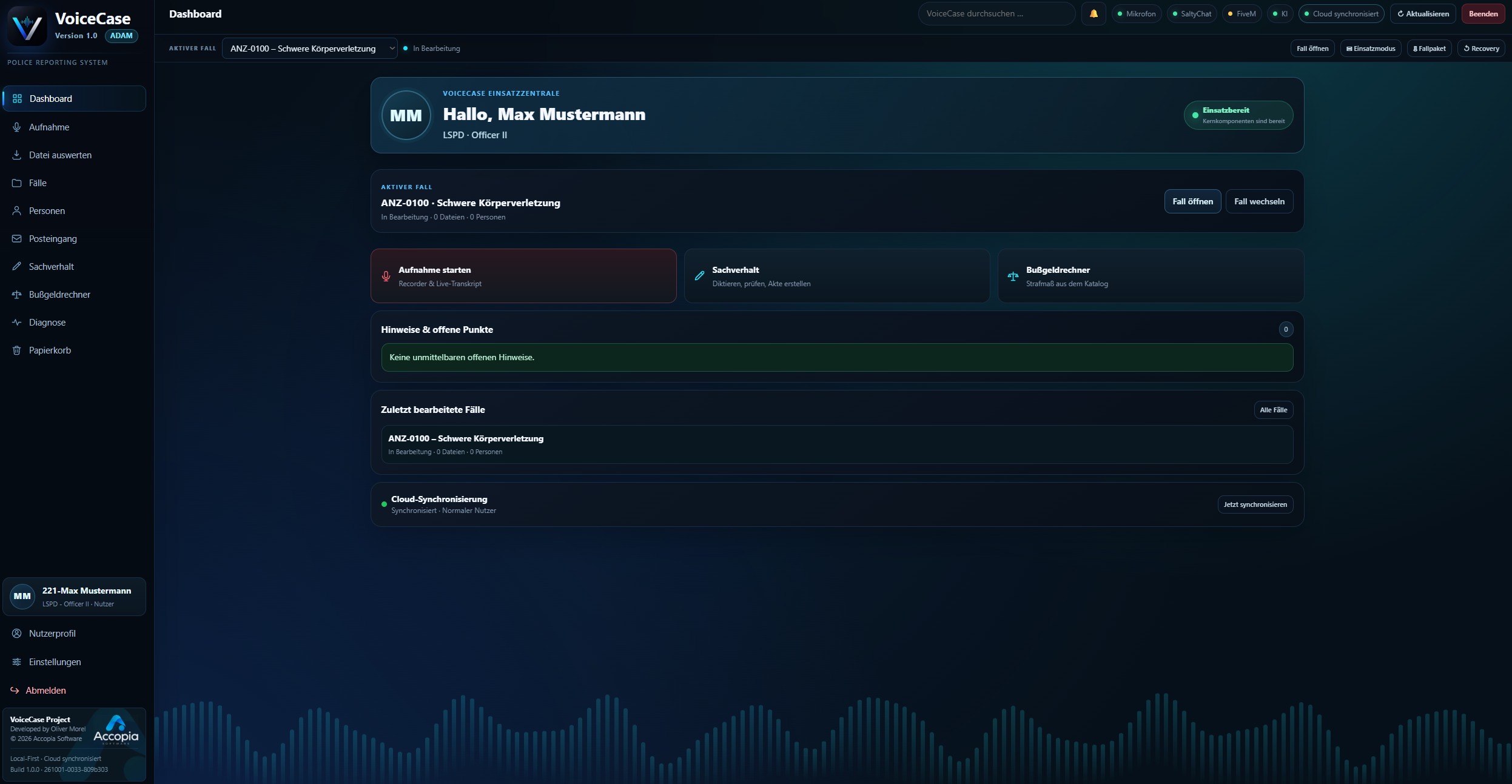Screen dimensions: 1512x784
Task: Click the Beenden button
Action: pos(1483,14)
